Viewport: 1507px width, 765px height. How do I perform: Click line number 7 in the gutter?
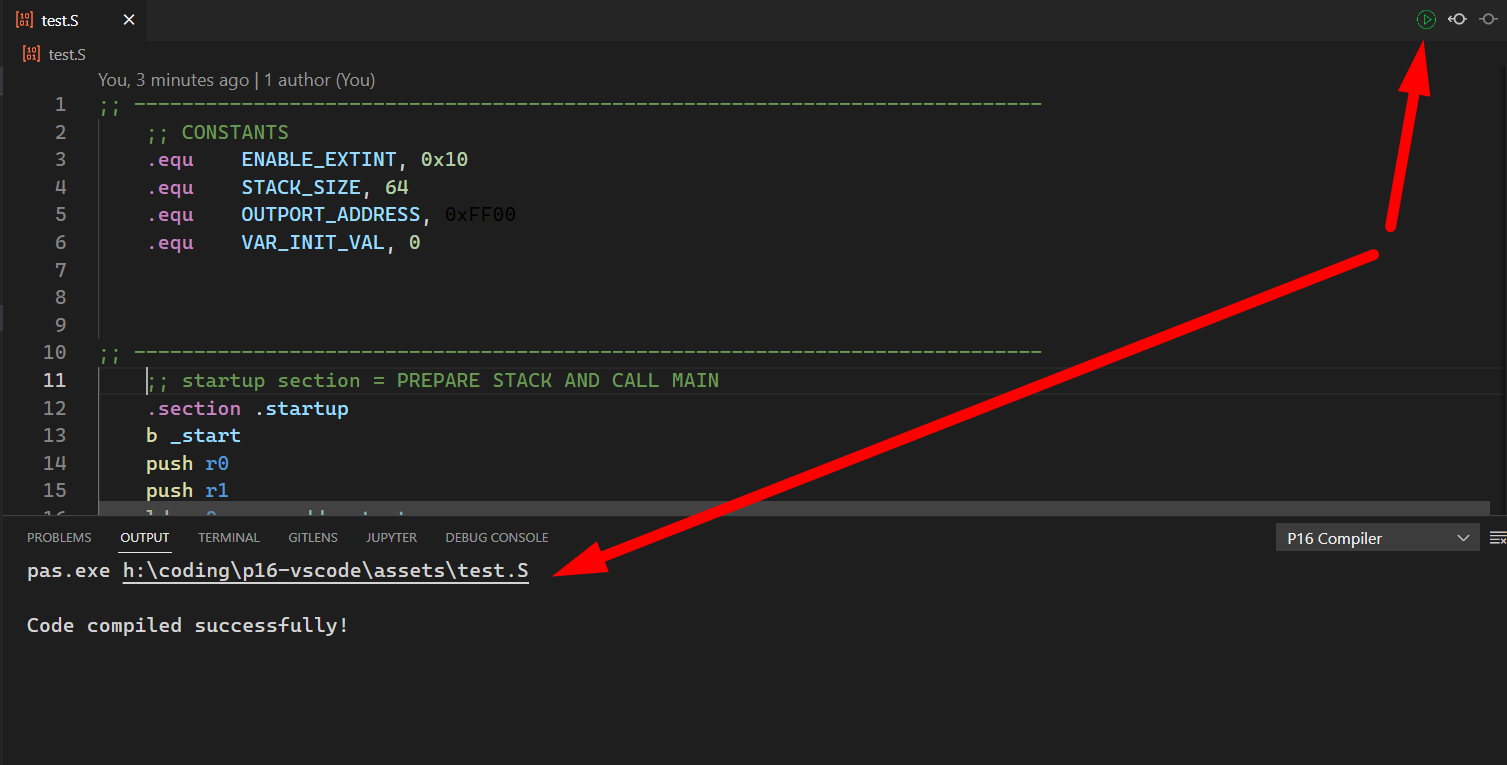pos(60,270)
